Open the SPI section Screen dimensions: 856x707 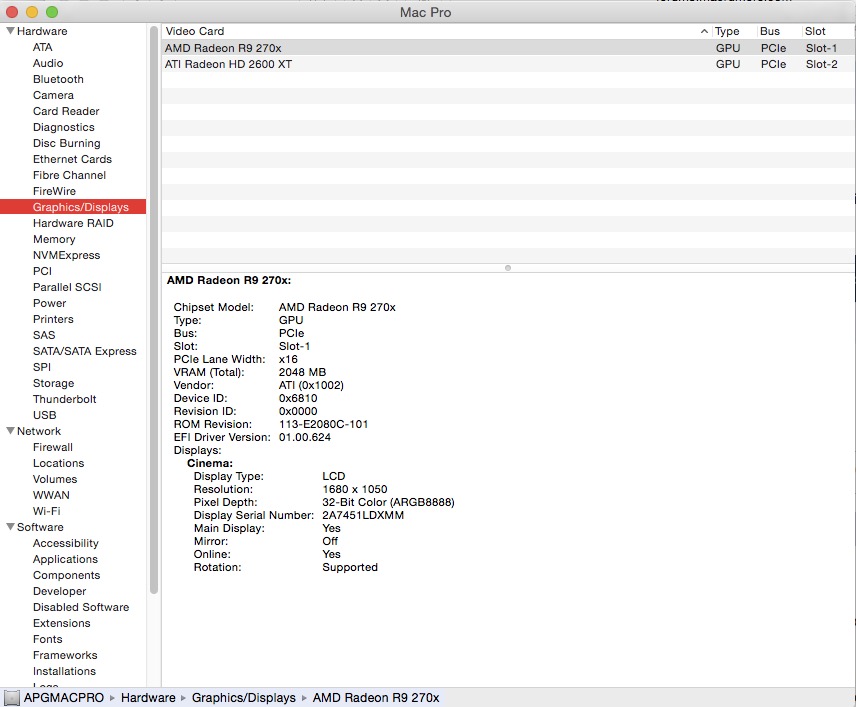(41, 367)
